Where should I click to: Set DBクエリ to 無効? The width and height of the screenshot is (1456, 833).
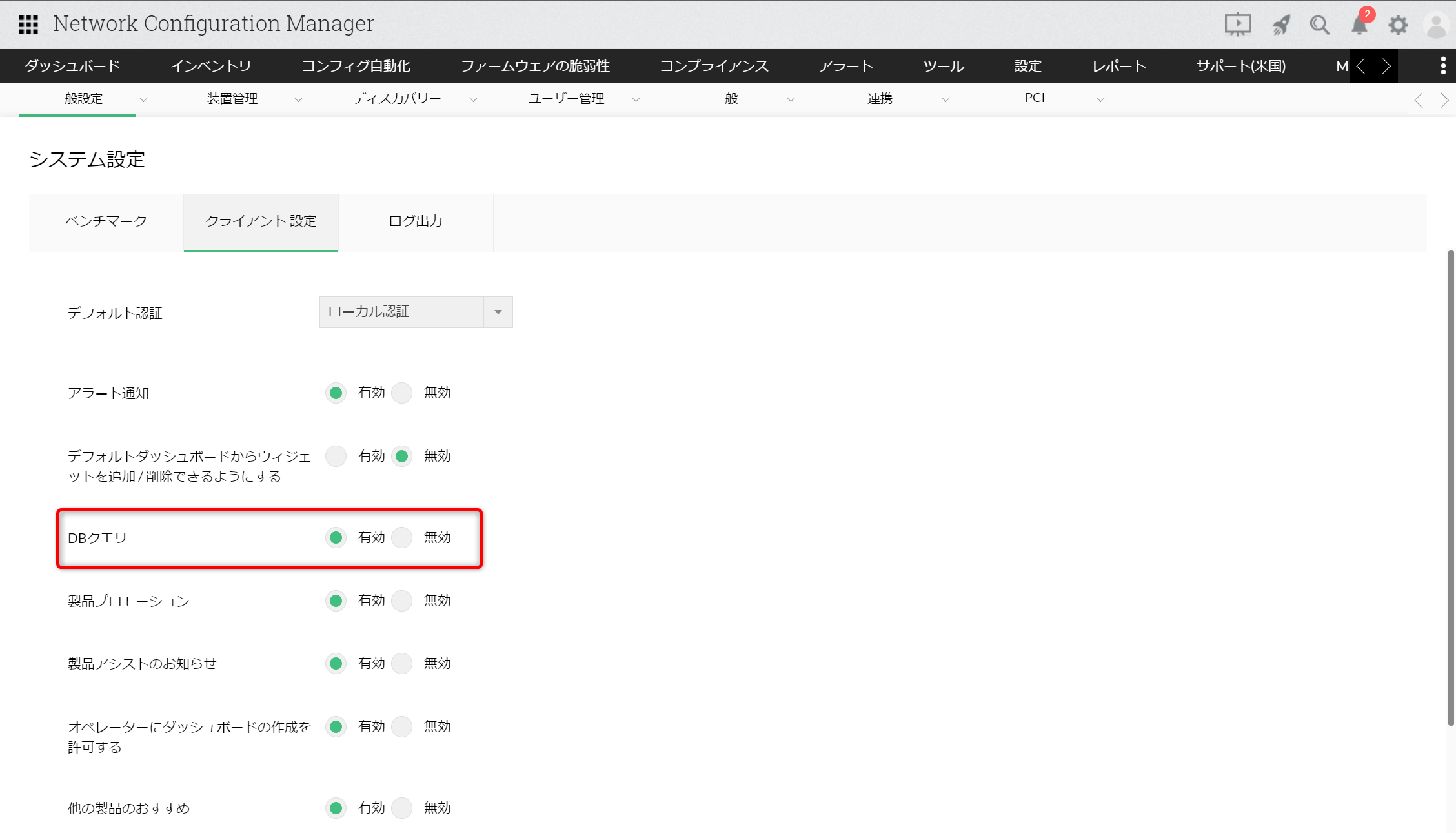[402, 537]
